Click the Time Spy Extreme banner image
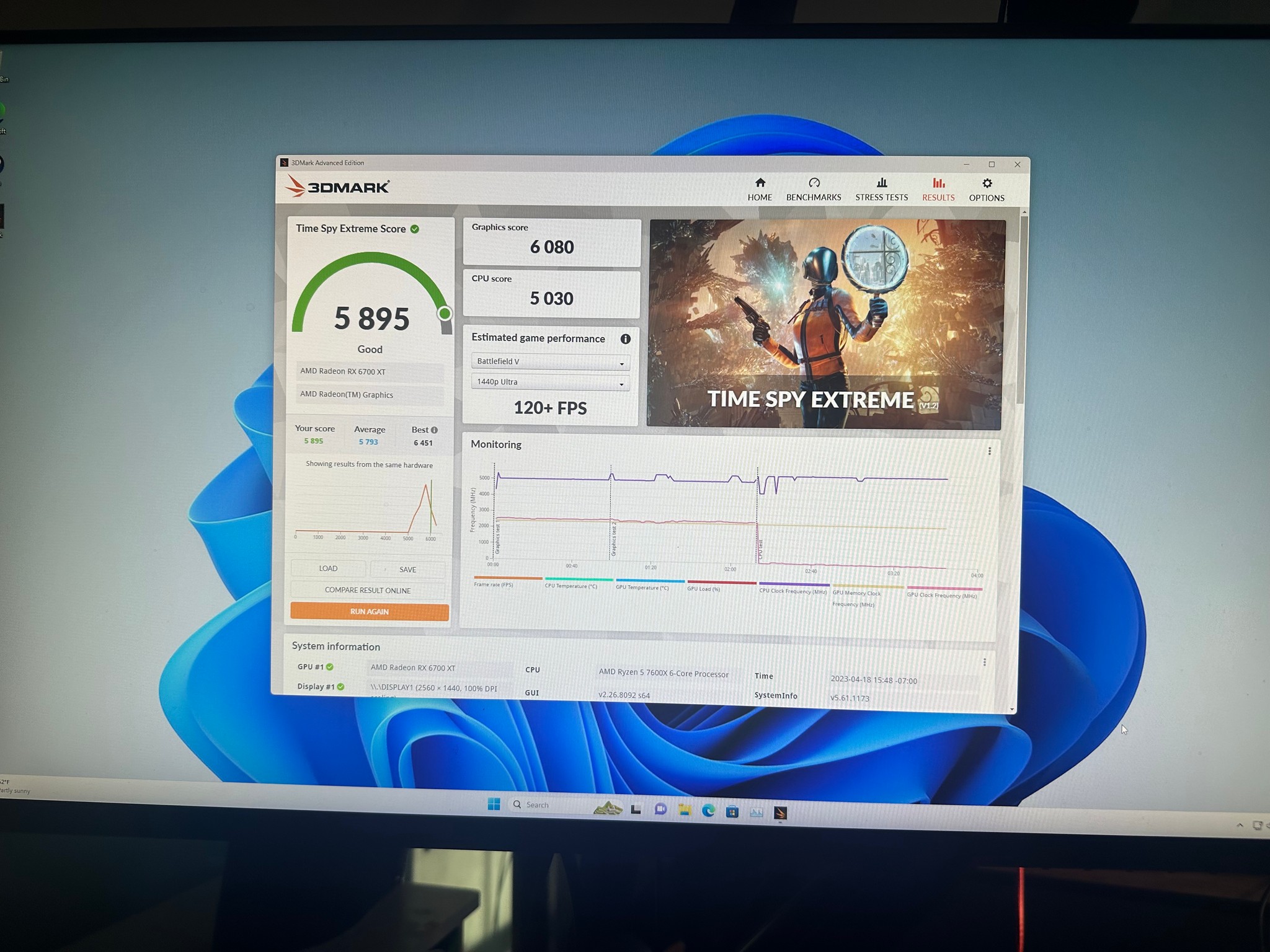Image resolution: width=1270 pixels, height=952 pixels. click(825, 324)
